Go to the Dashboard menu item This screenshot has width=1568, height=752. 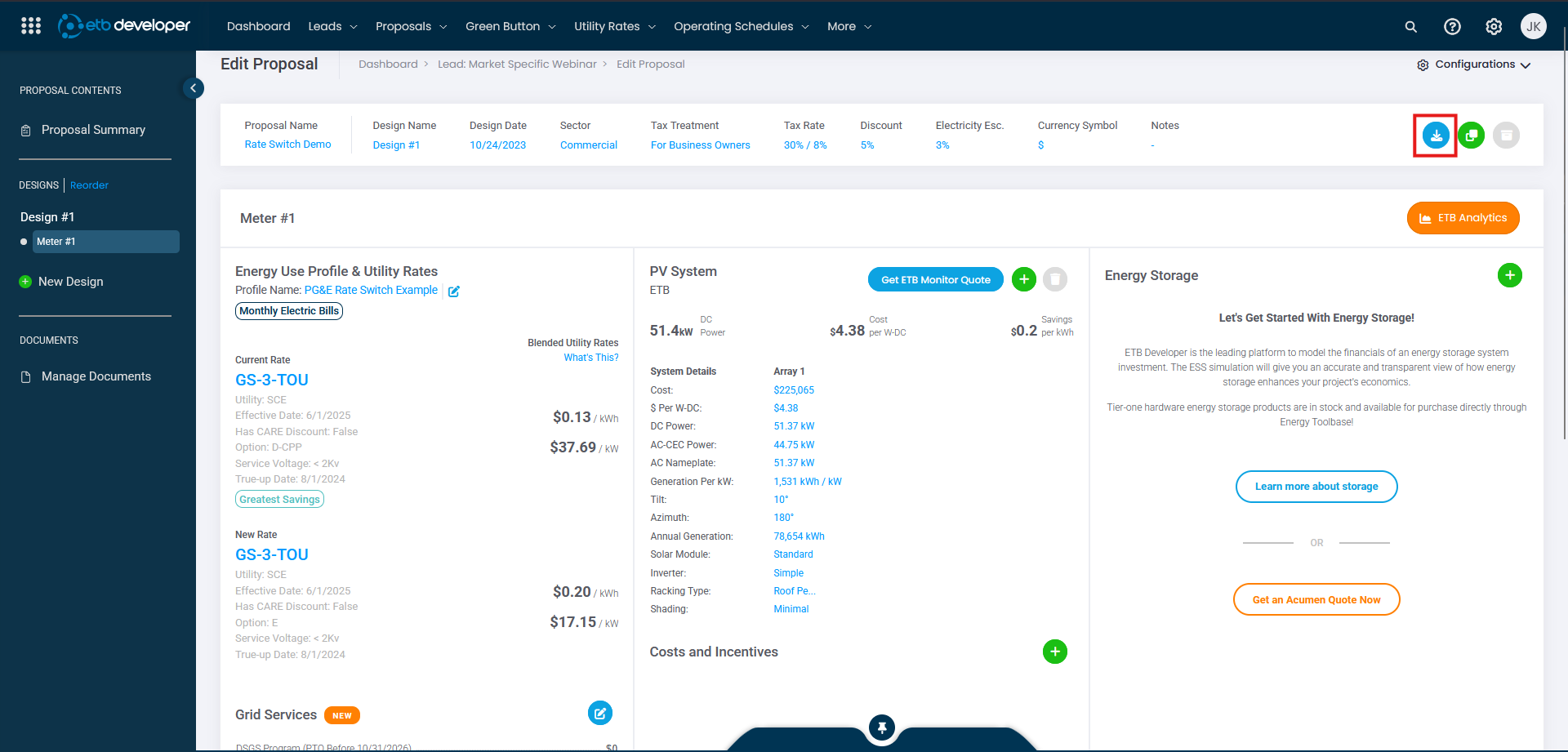click(258, 26)
